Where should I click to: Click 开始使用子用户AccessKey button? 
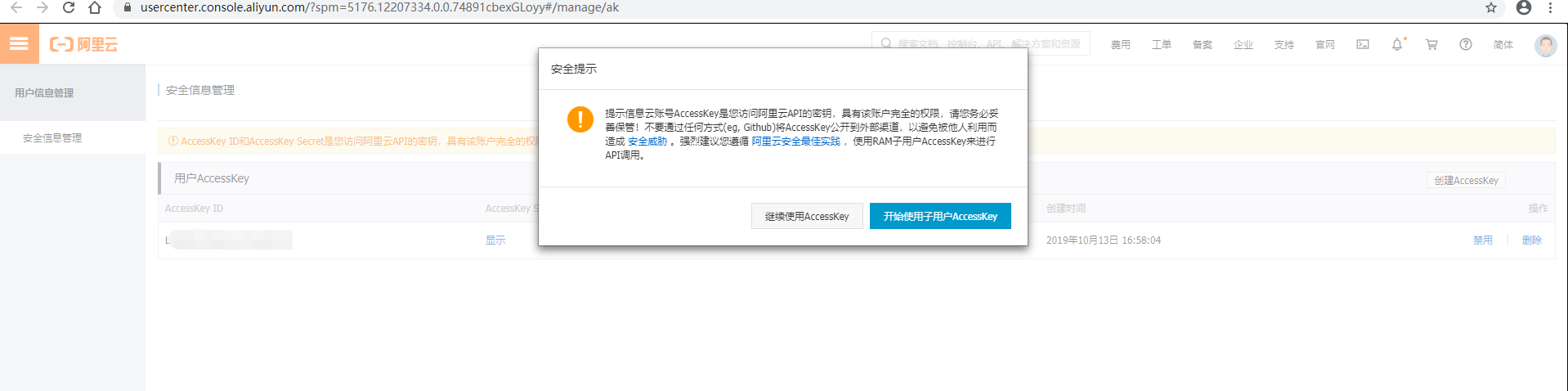940,216
